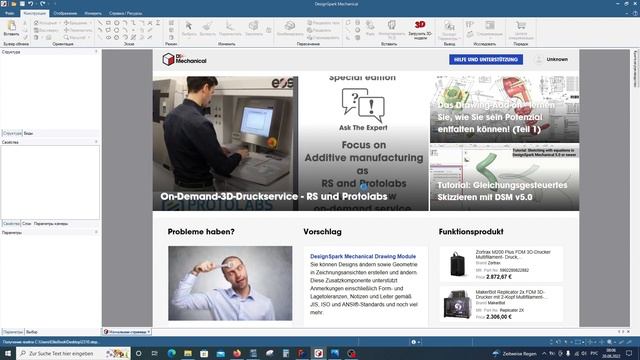640x360 pixels.
Task: Click the shopping cart order icon
Action: click(521, 25)
